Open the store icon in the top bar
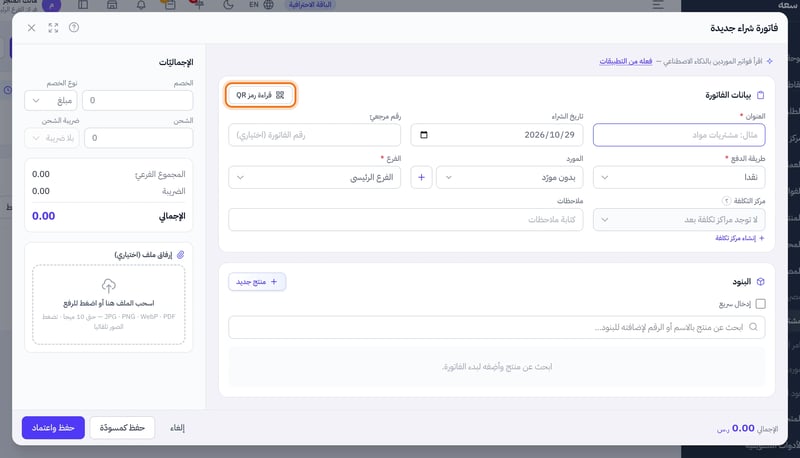This screenshot has width=800, height=458. click(x=112, y=5)
